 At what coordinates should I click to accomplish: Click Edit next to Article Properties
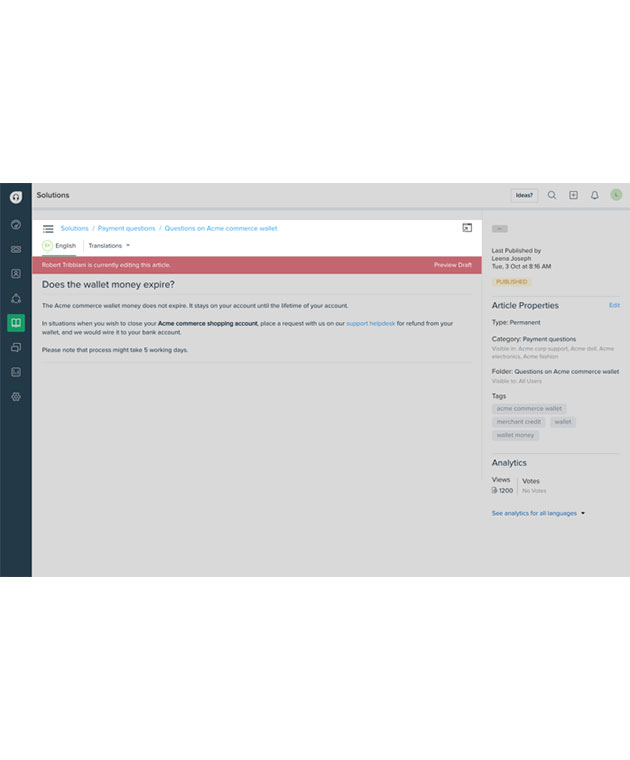coord(614,305)
